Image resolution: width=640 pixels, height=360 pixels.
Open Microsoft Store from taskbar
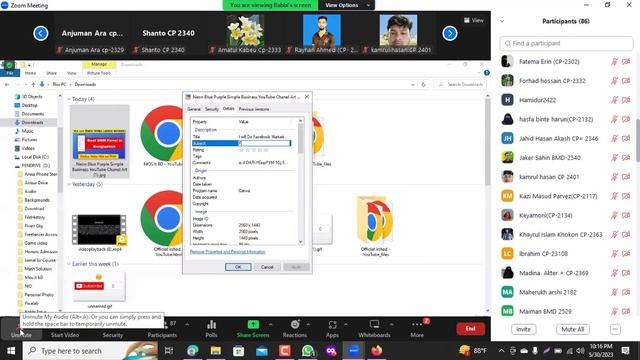(x=238, y=351)
